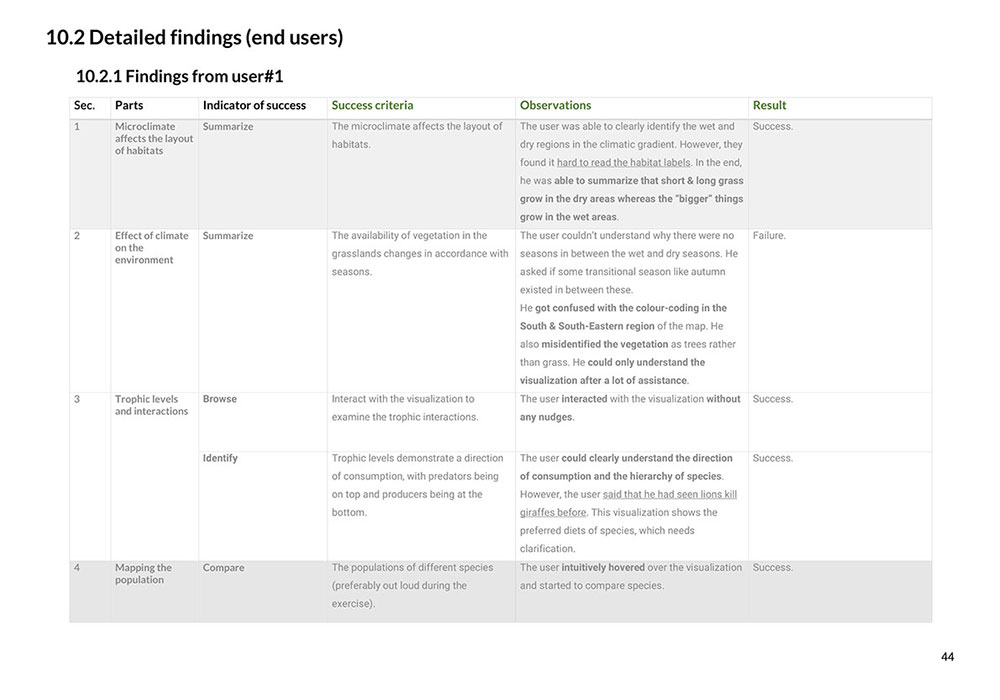The width and height of the screenshot is (1000, 700).
Task: Click the 'Sec.' column header
Action: click(x=84, y=105)
